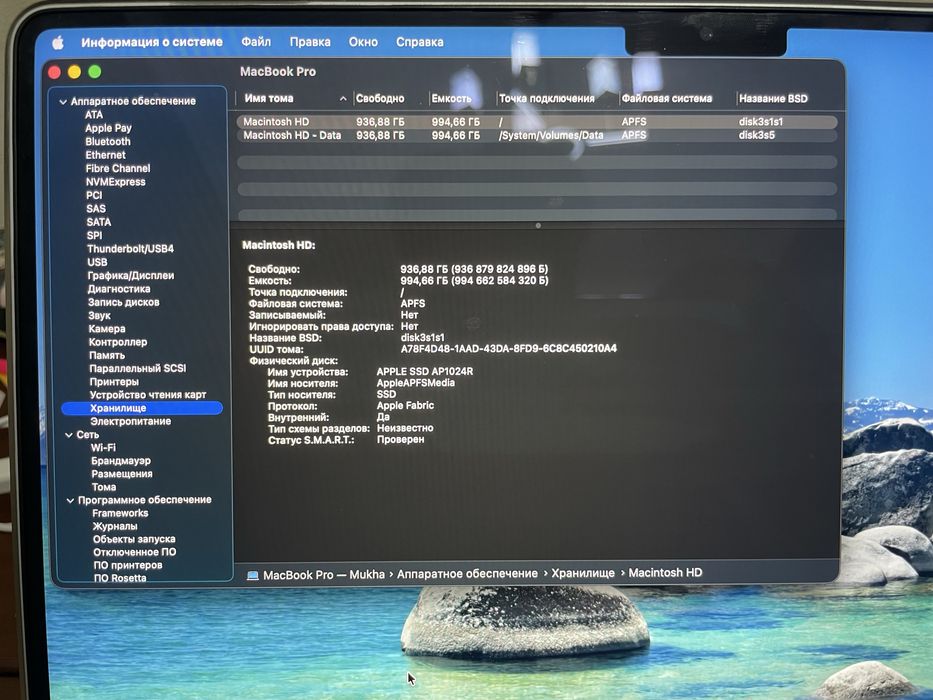Click Аппаратное обеспечение in the path bar
This screenshot has width=933, height=700.
467,574
